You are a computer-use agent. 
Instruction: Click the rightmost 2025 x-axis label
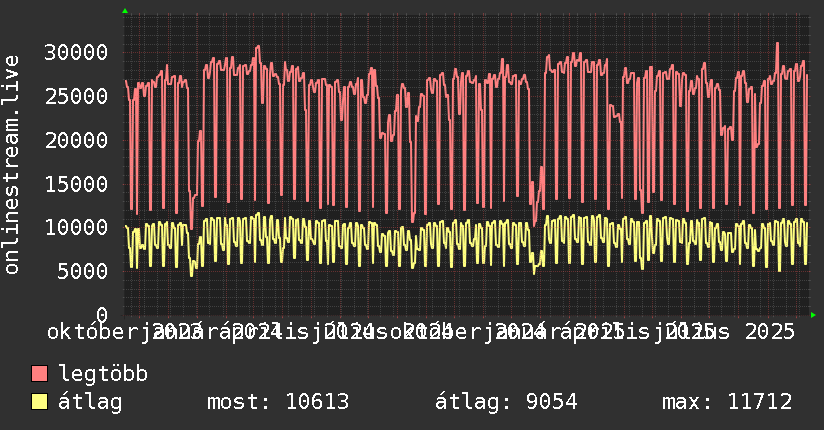pyautogui.click(x=770, y=332)
